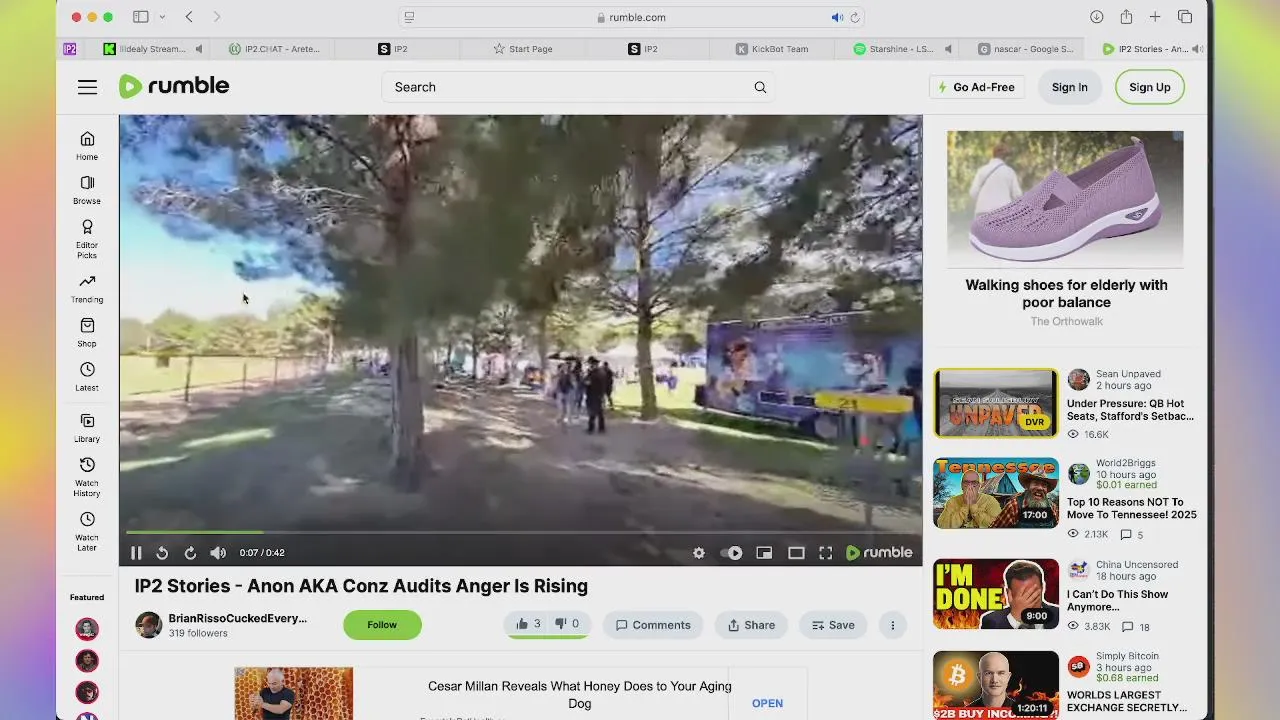
Task: Open I Can't Do This Show thumbnail
Action: click(x=996, y=594)
